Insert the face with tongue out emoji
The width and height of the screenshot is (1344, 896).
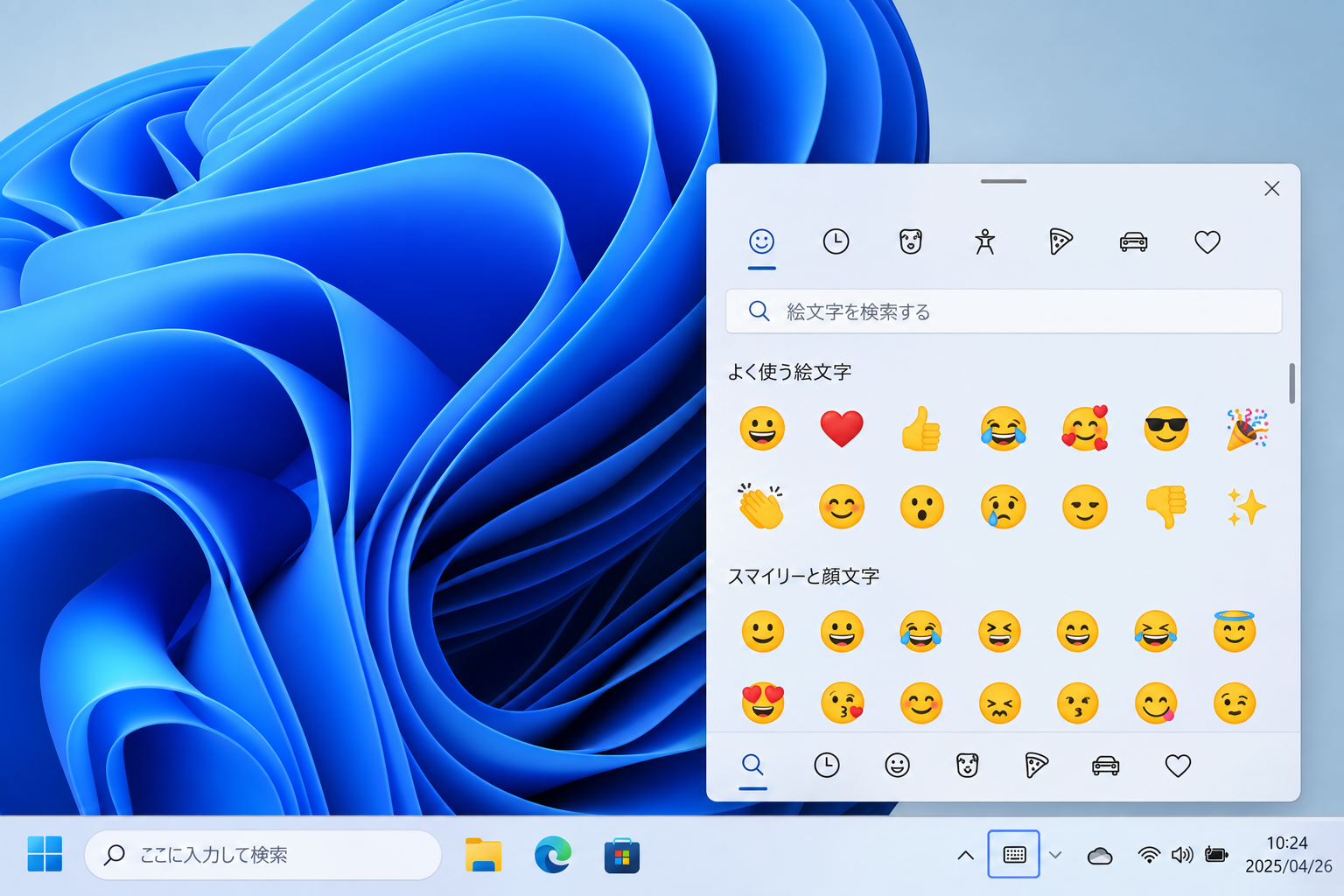point(1156,703)
